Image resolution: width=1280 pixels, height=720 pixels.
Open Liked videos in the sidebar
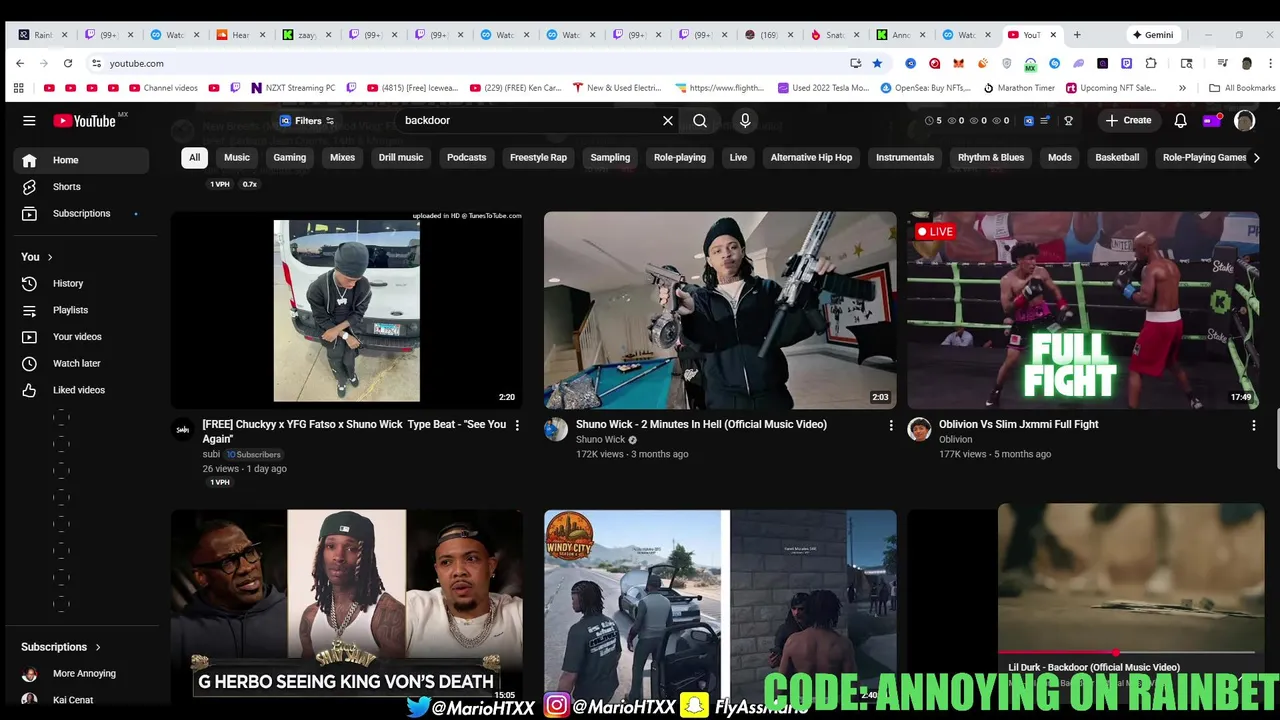pos(81,390)
